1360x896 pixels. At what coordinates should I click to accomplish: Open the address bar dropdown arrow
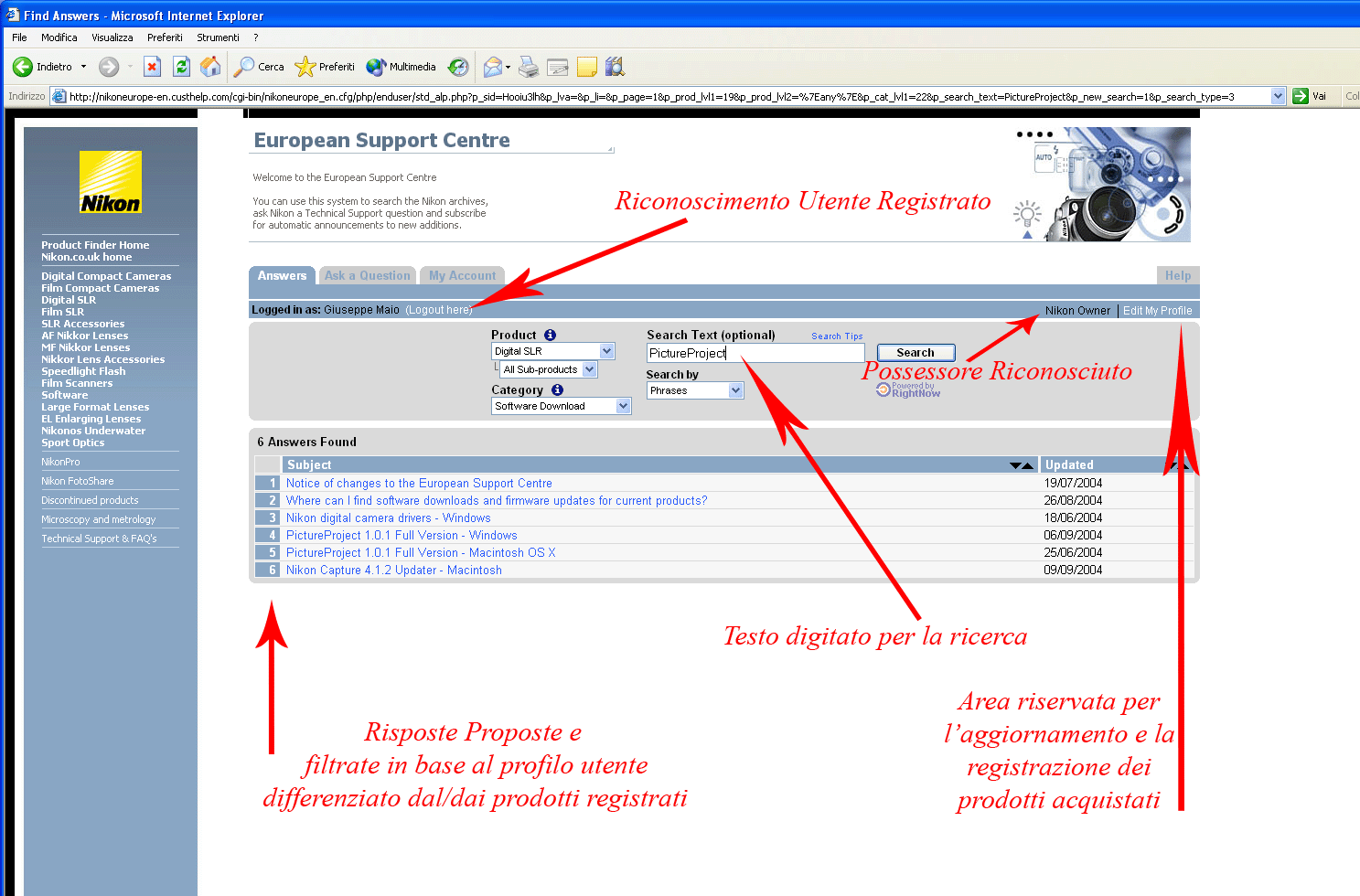[x=1279, y=96]
